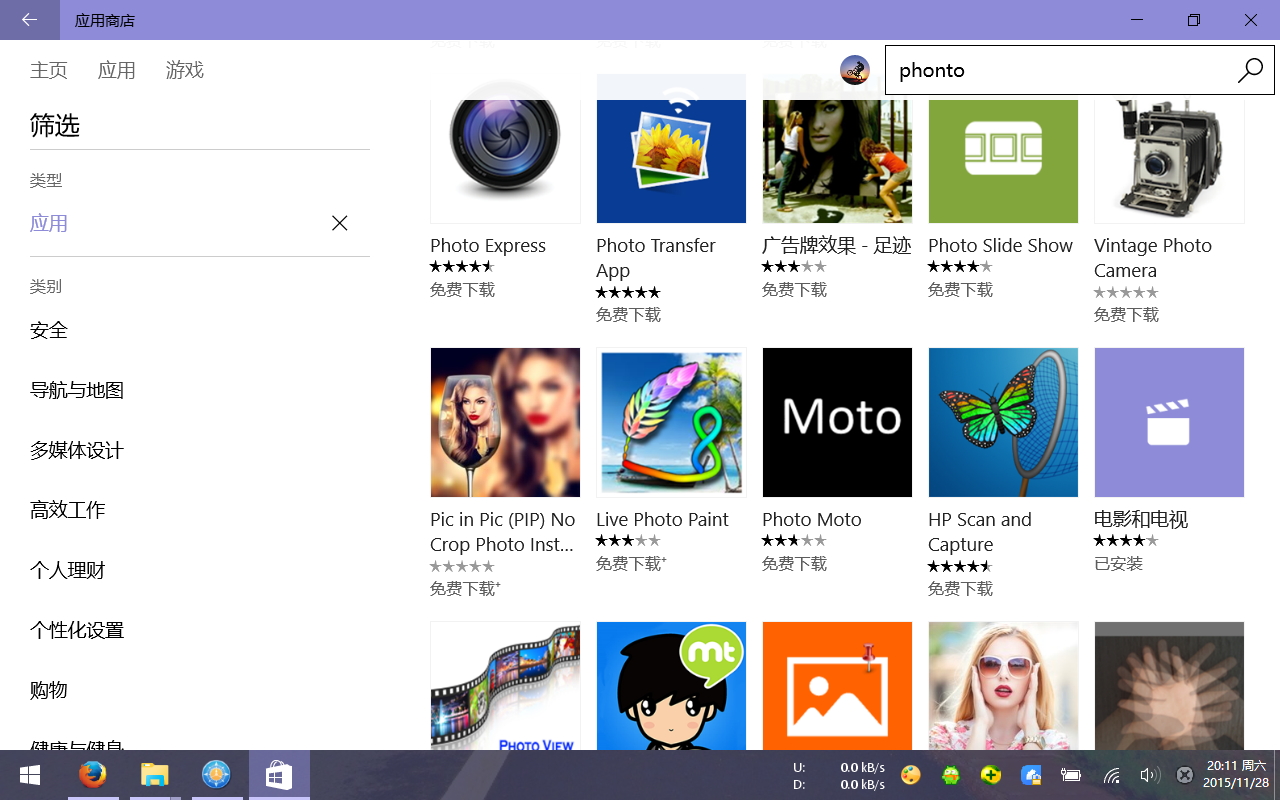
Task: Click 免费下载 under Photo Moto
Action: (794, 564)
